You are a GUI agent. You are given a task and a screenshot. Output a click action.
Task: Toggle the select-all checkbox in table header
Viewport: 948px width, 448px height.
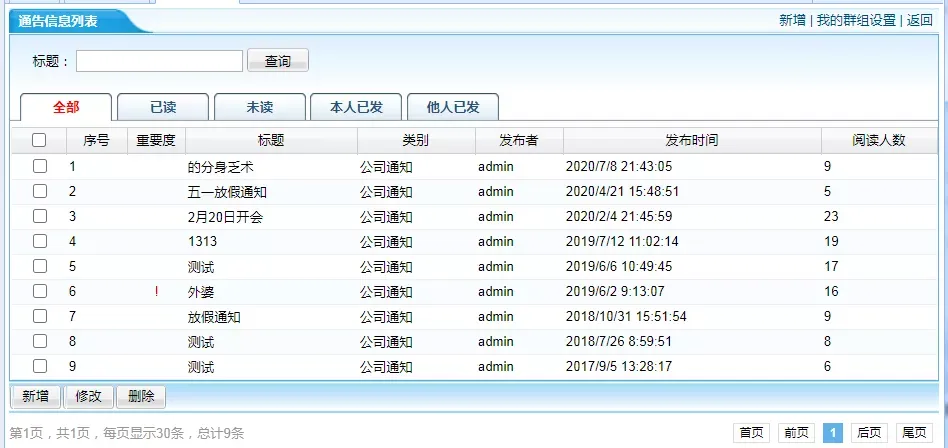click(x=39, y=141)
